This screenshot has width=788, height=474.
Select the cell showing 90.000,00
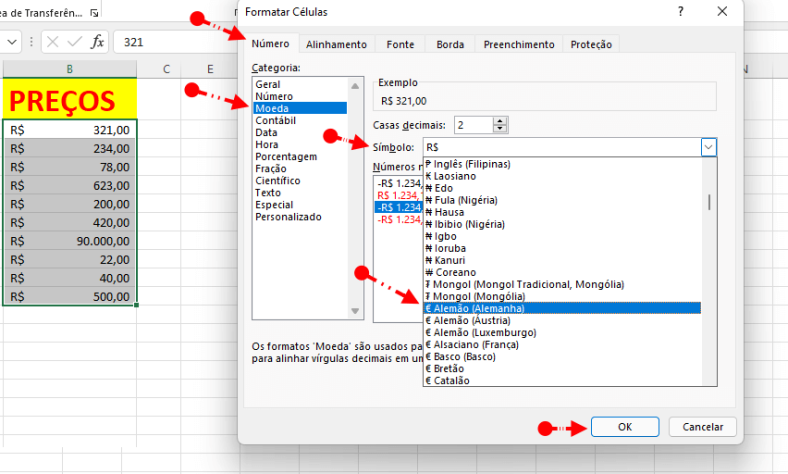(70, 241)
